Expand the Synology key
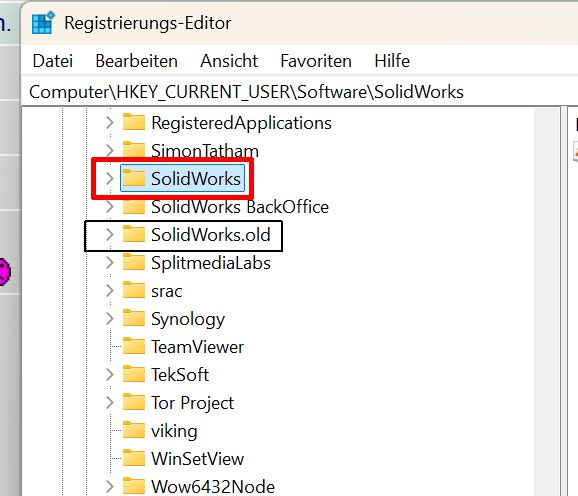The height and width of the screenshot is (496, 578). tap(109, 319)
